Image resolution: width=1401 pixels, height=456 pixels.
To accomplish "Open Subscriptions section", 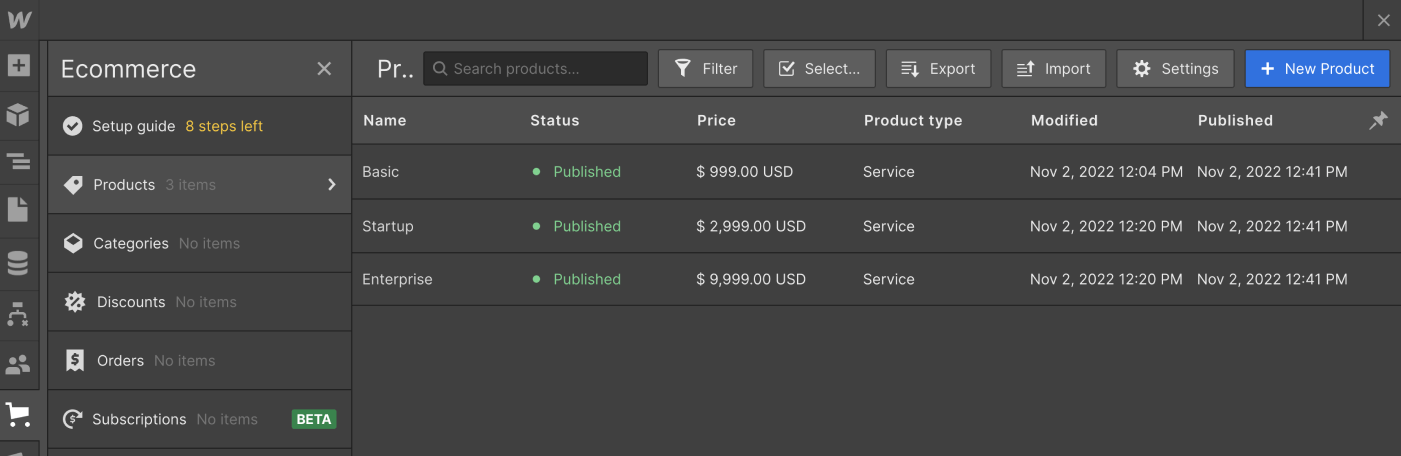I will [x=200, y=419].
